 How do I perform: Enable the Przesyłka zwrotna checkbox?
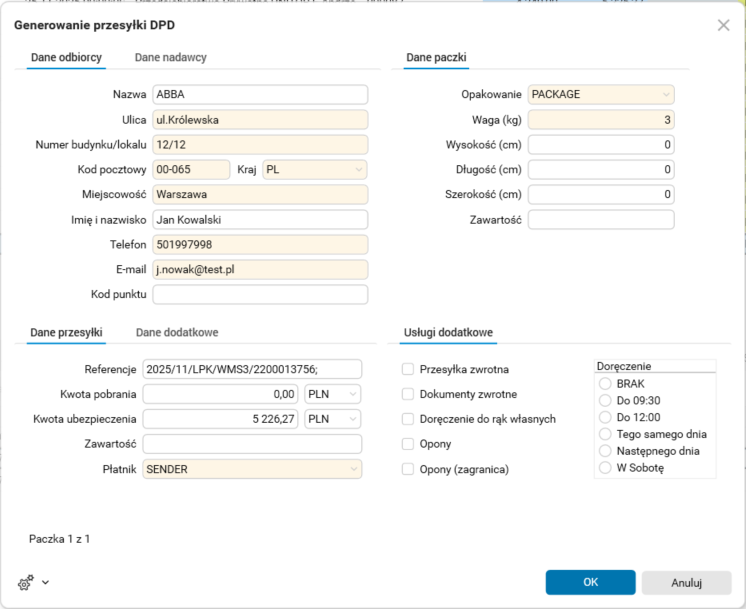(408, 369)
